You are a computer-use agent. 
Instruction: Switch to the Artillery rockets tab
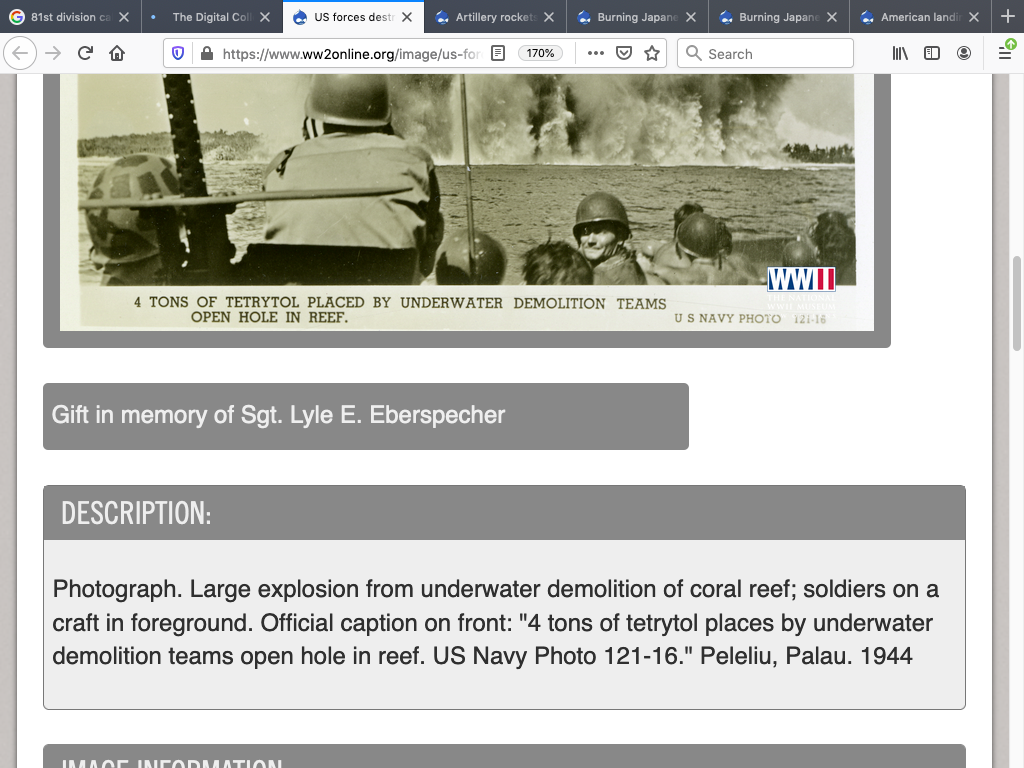coord(495,17)
